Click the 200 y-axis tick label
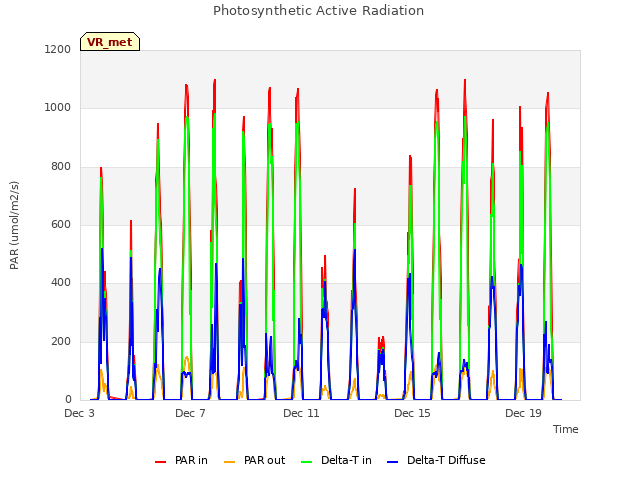Viewport: 640px width, 480px height. click(61, 341)
